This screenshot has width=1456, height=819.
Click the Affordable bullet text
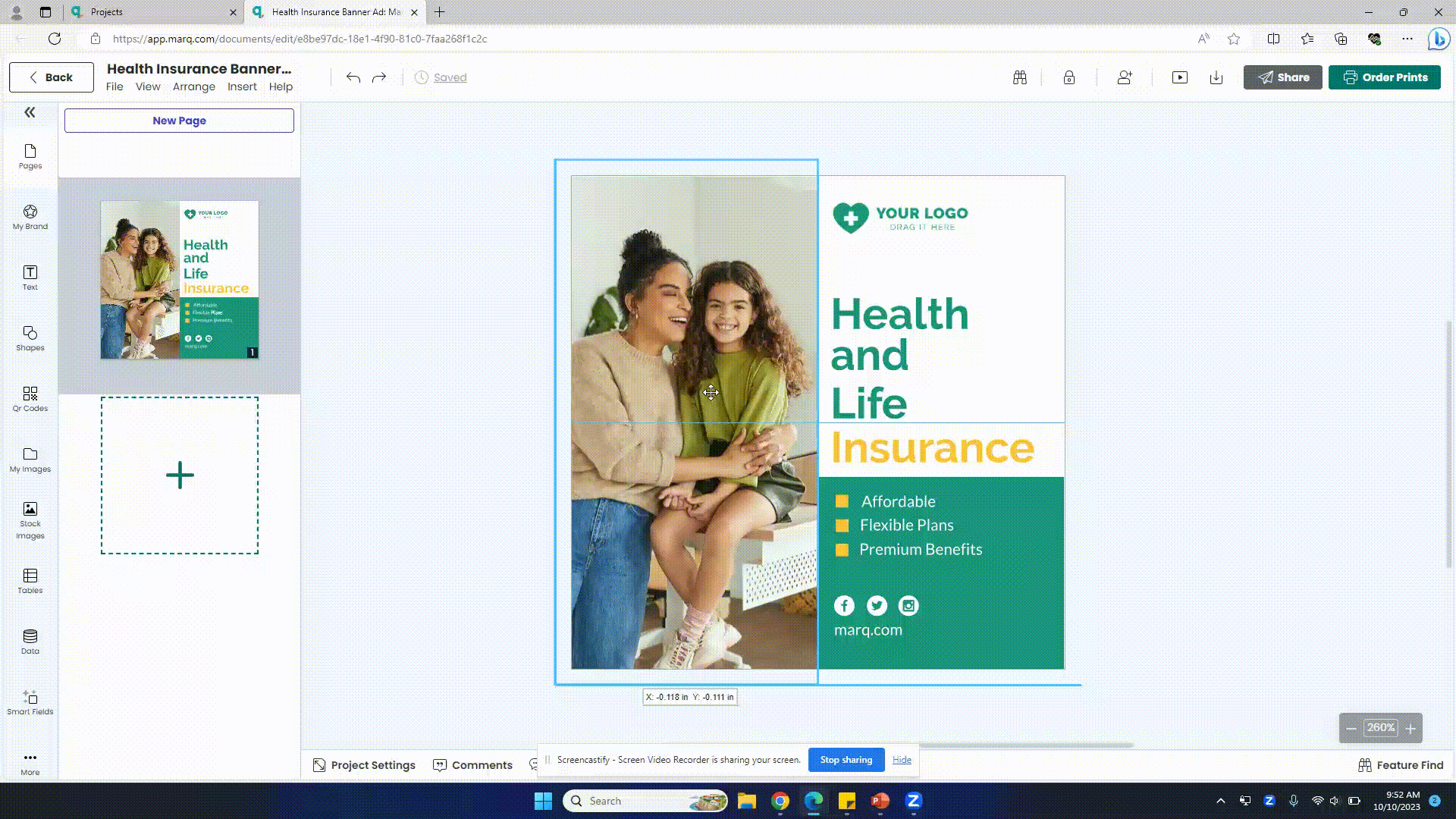tap(899, 501)
